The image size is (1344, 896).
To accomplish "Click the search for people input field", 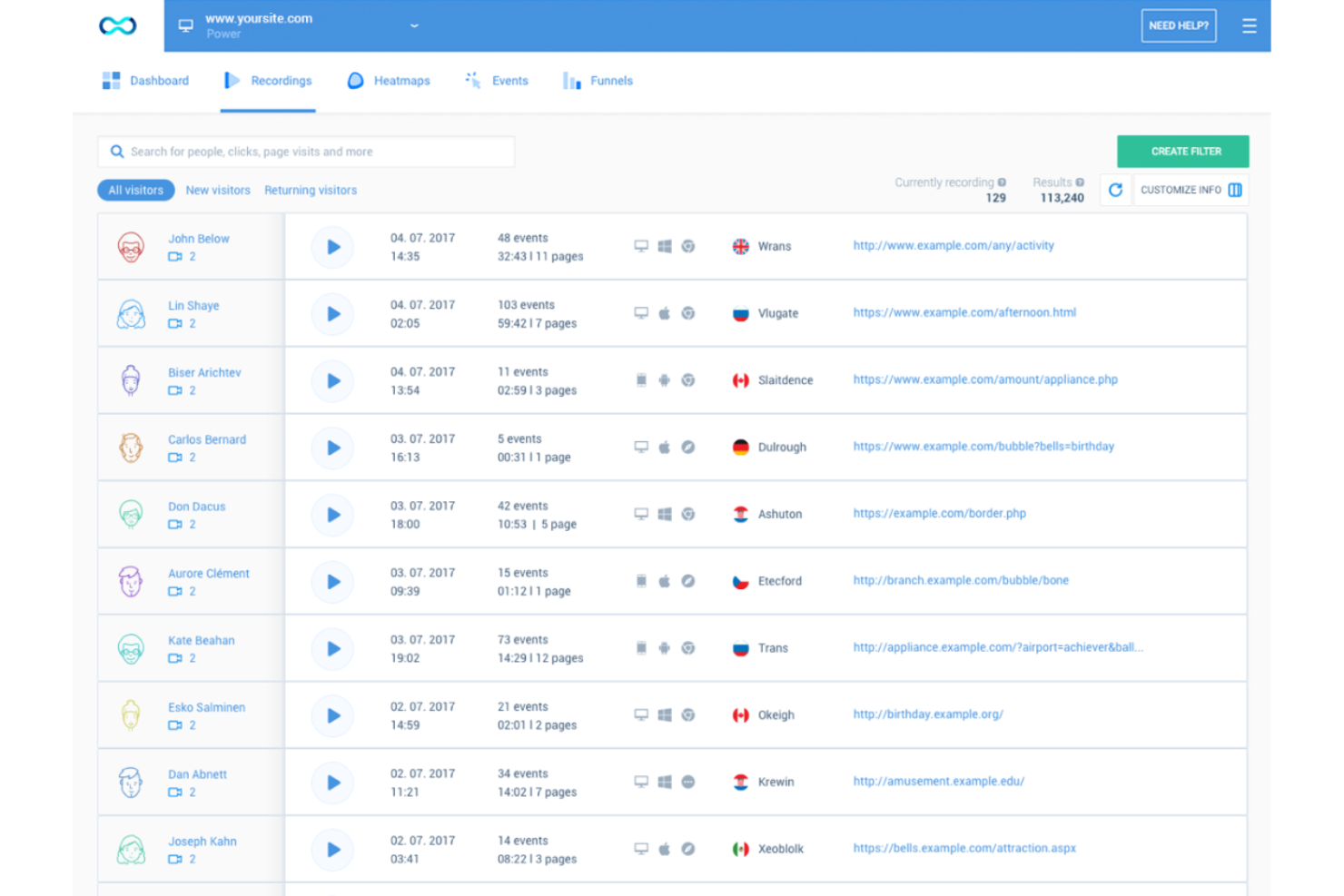I will pyautogui.click(x=305, y=151).
